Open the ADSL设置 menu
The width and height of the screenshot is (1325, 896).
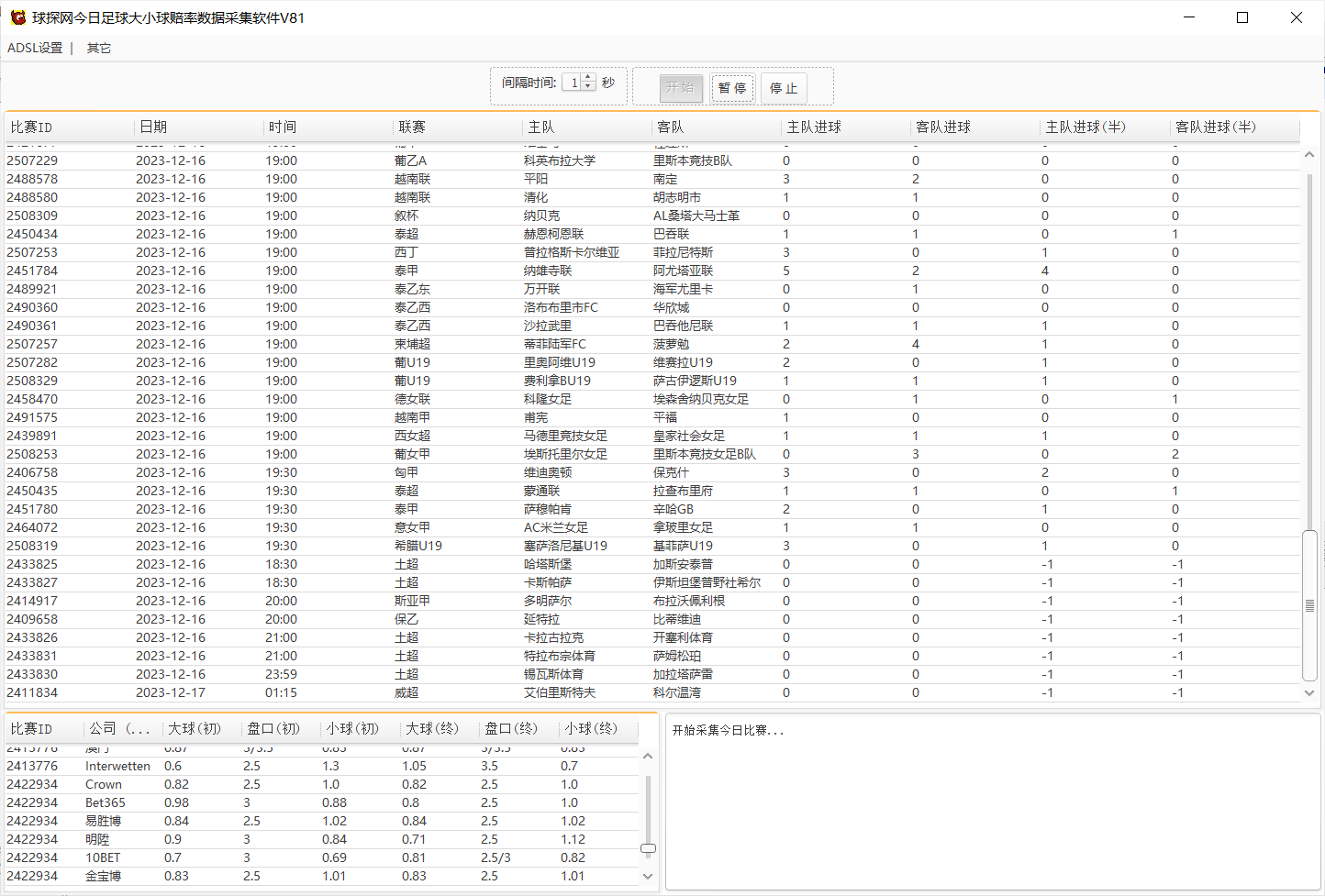[35, 49]
